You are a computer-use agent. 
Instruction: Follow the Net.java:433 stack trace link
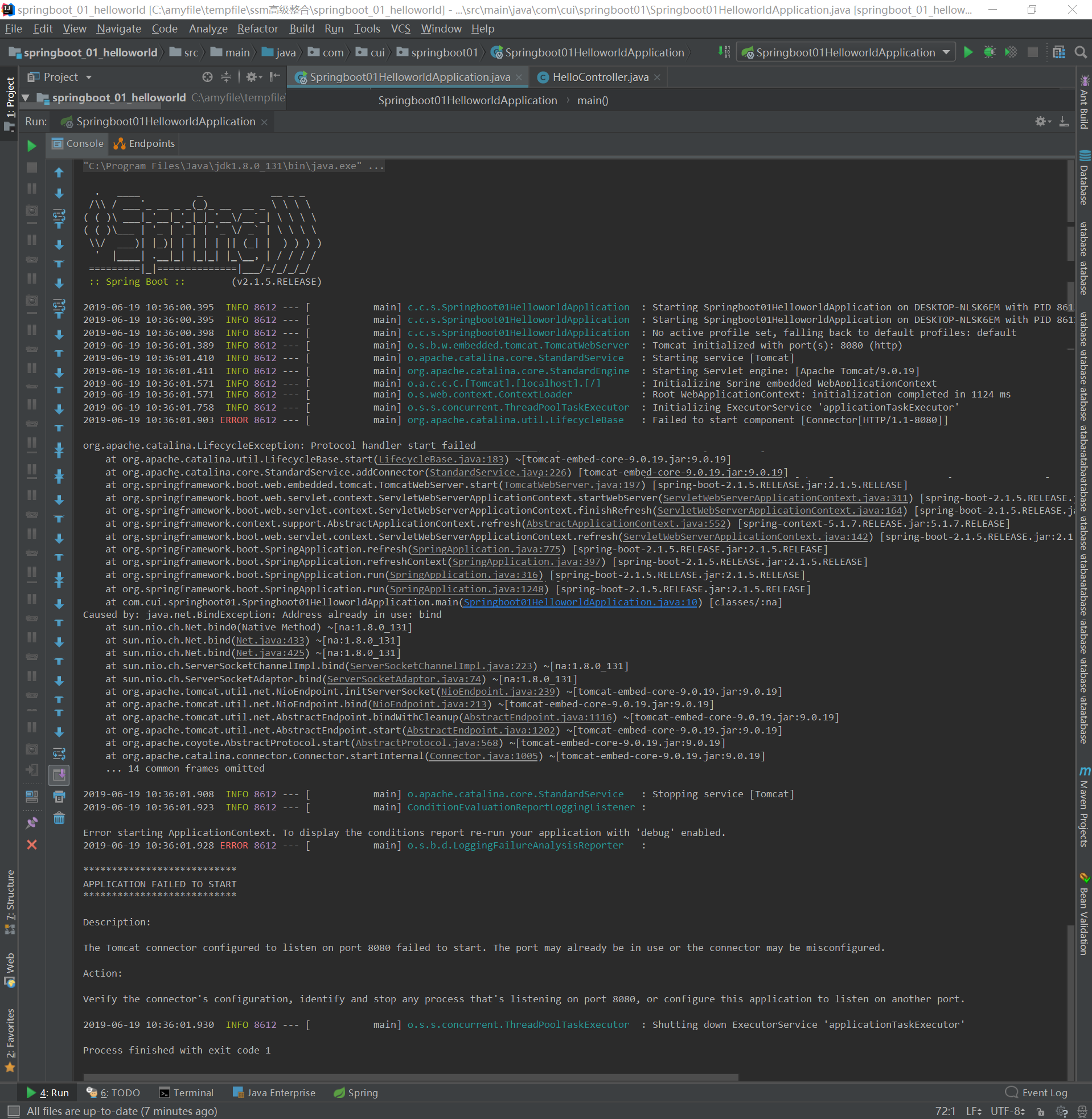coord(270,640)
